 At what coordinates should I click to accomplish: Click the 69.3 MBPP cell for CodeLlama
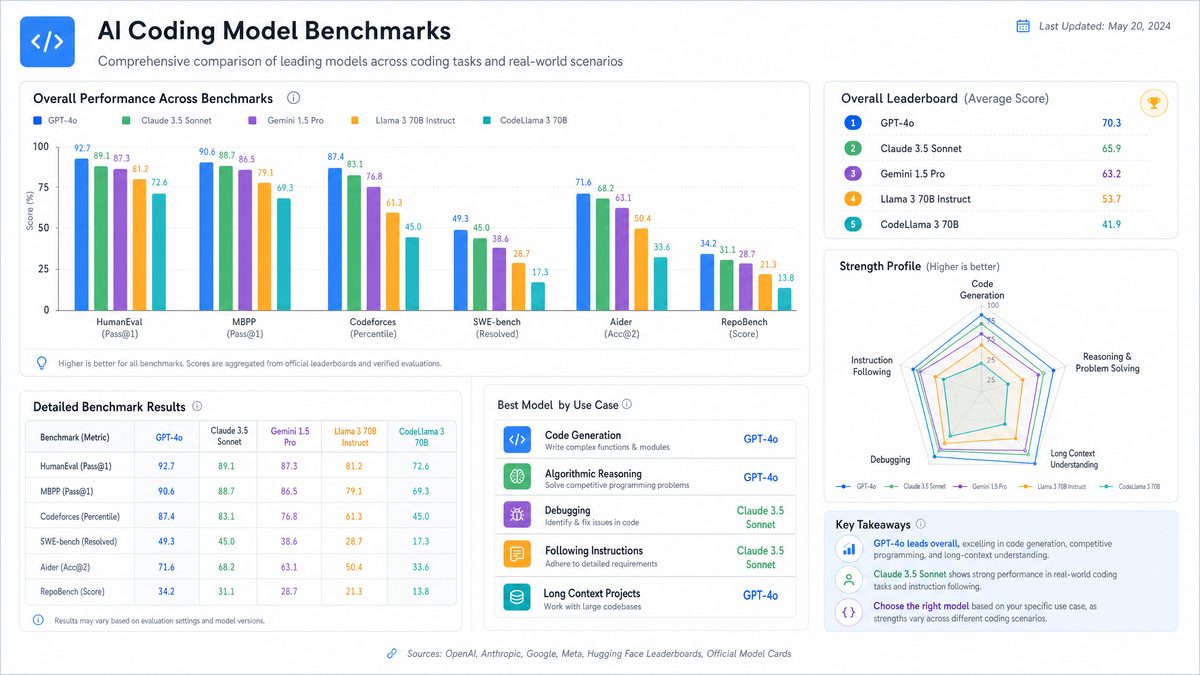(421, 491)
